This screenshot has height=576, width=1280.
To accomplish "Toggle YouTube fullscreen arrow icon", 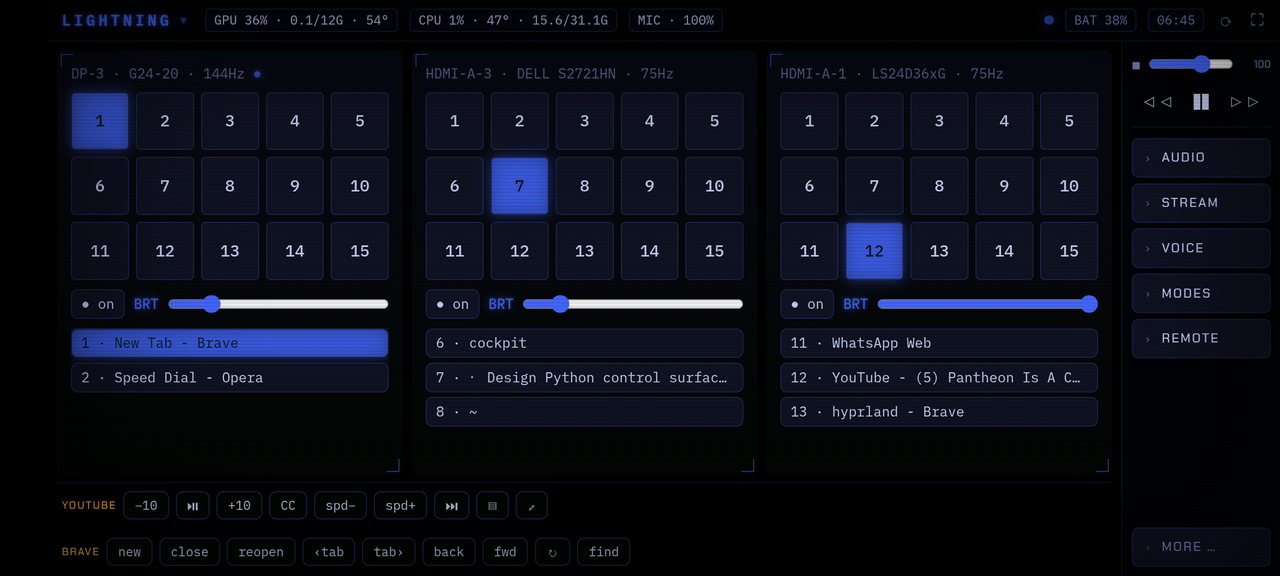I will pos(531,505).
